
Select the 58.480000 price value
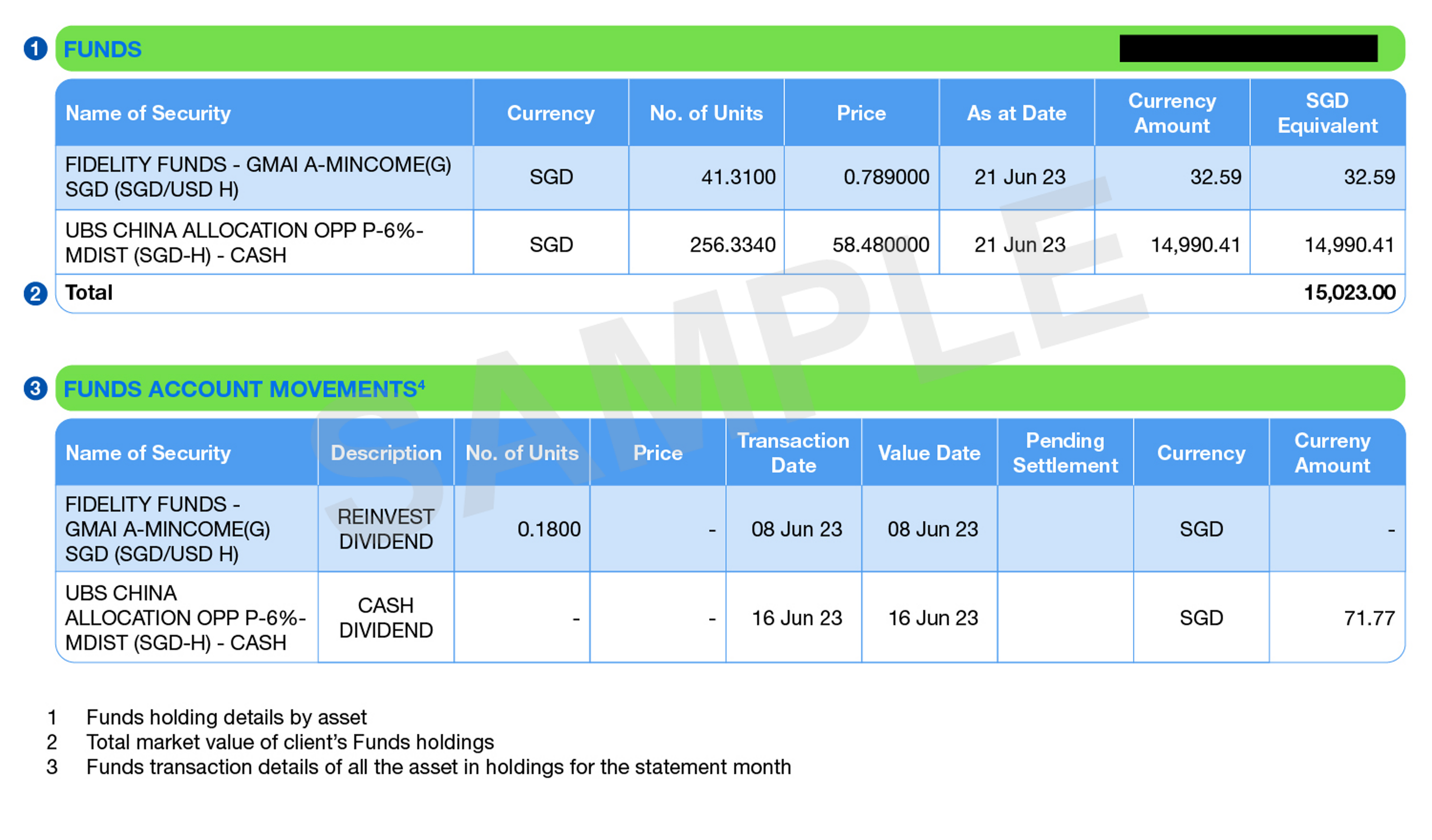click(881, 245)
